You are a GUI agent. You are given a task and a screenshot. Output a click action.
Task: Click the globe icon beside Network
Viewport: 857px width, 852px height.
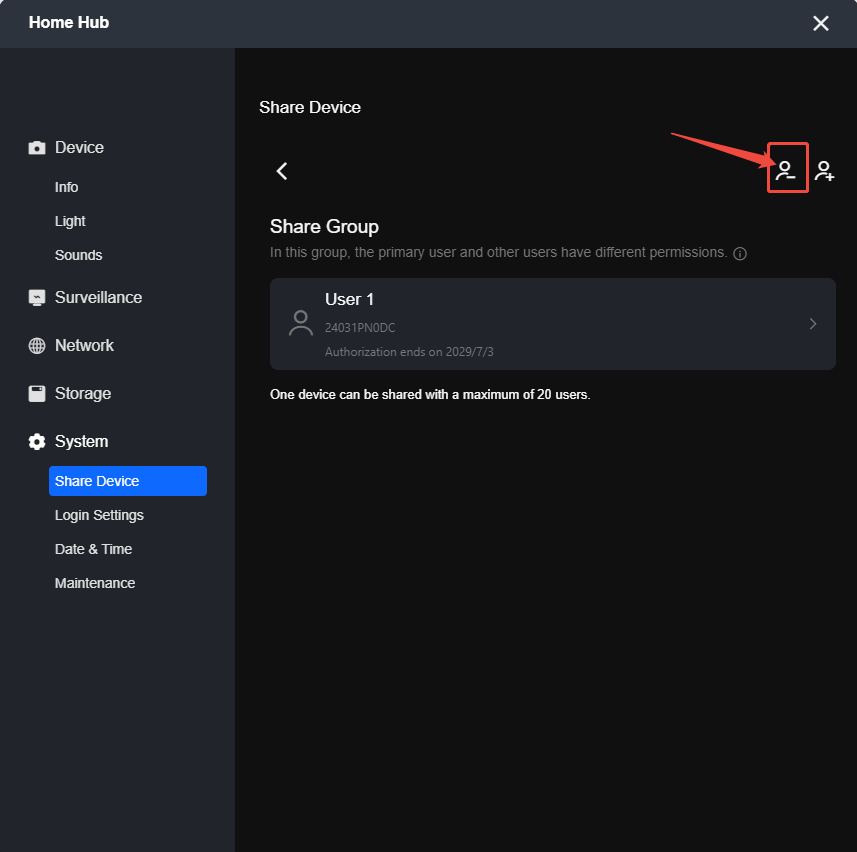tap(37, 345)
